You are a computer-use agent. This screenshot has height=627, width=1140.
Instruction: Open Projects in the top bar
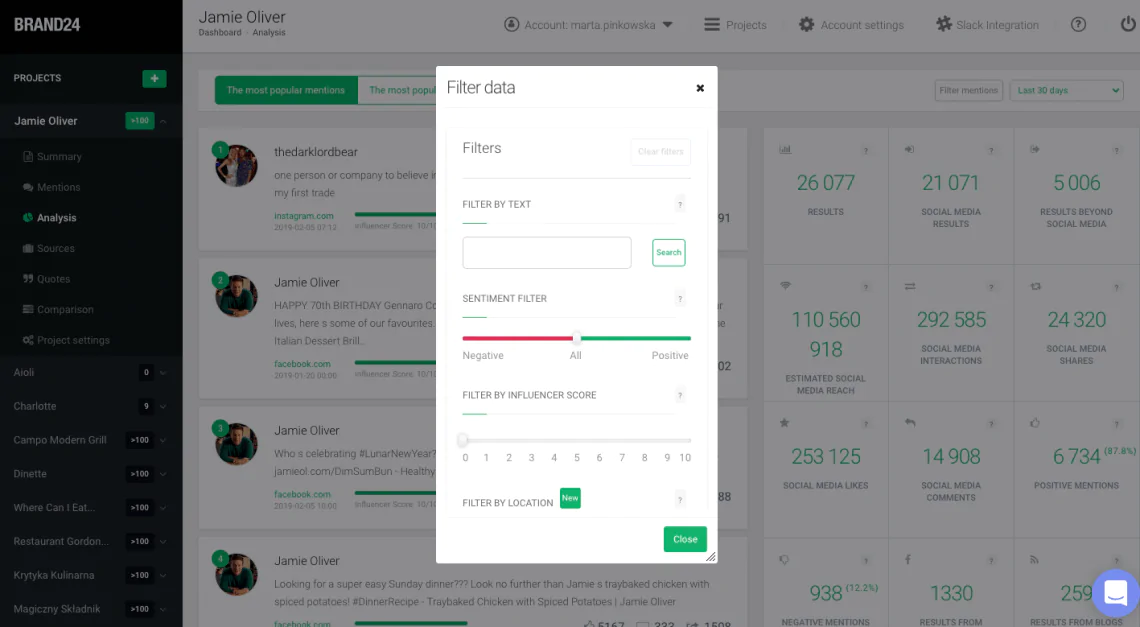pos(735,25)
